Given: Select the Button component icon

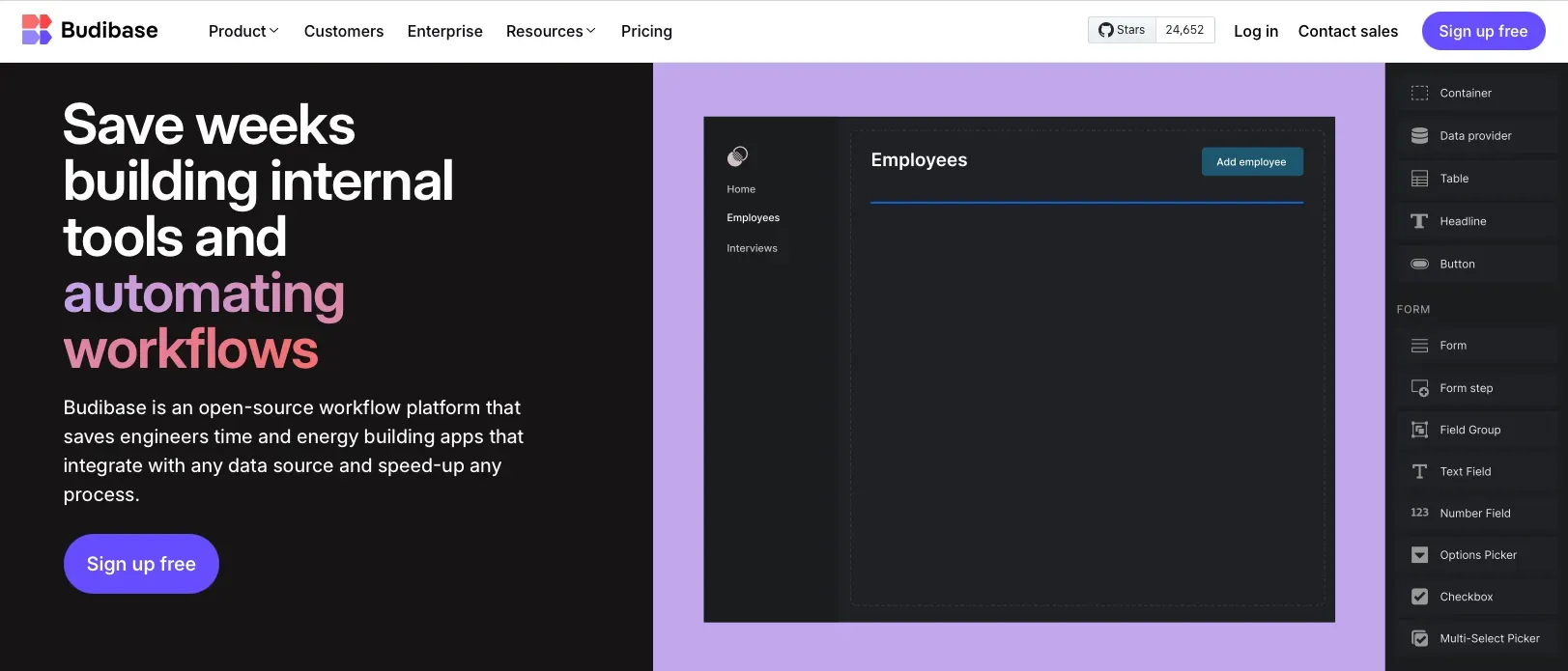Looking at the screenshot, I should pos(1419,264).
